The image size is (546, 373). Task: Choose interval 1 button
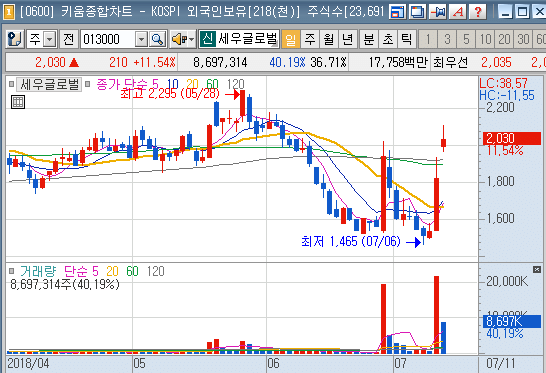[428, 39]
